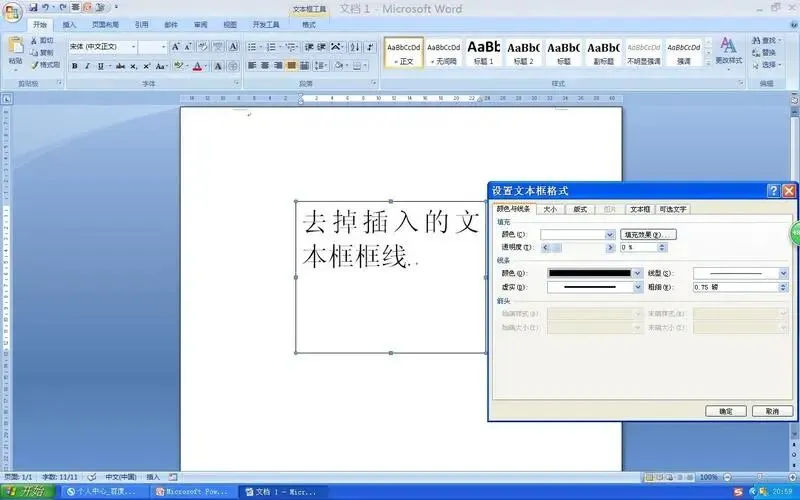The image size is (800, 500).
Task: Apply red font color button
Action: (197, 66)
